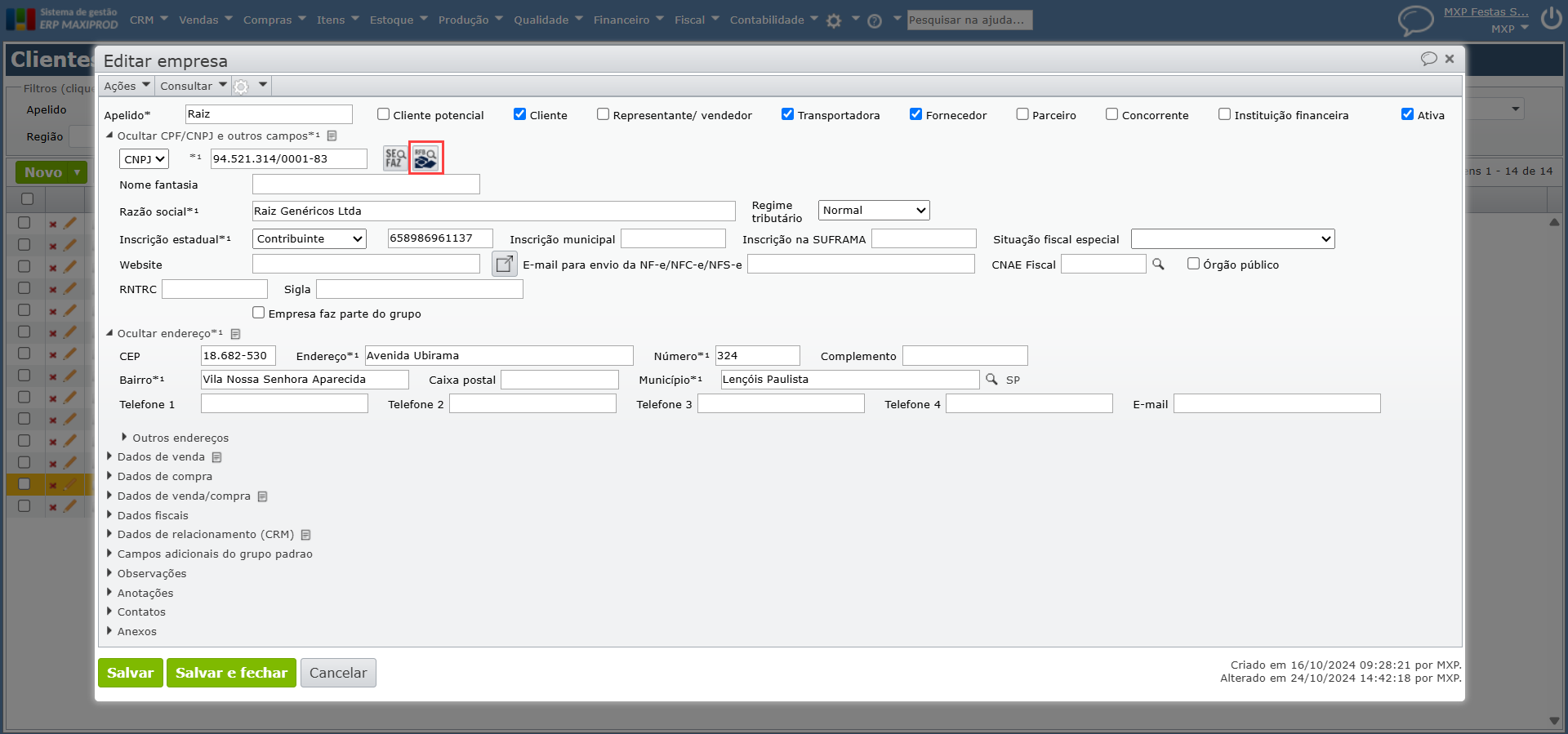Viewport: 1568px width, 734px height.
Task: Click the power logout icon
Action: 1551,19
